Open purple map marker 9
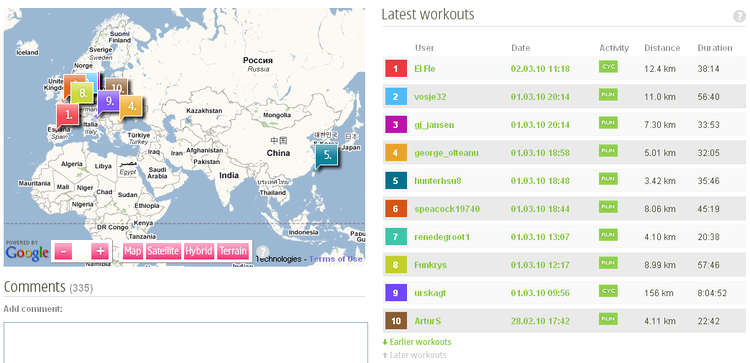Image resolution: width=750 pixels, height=363 pixels. pos(109,101)
